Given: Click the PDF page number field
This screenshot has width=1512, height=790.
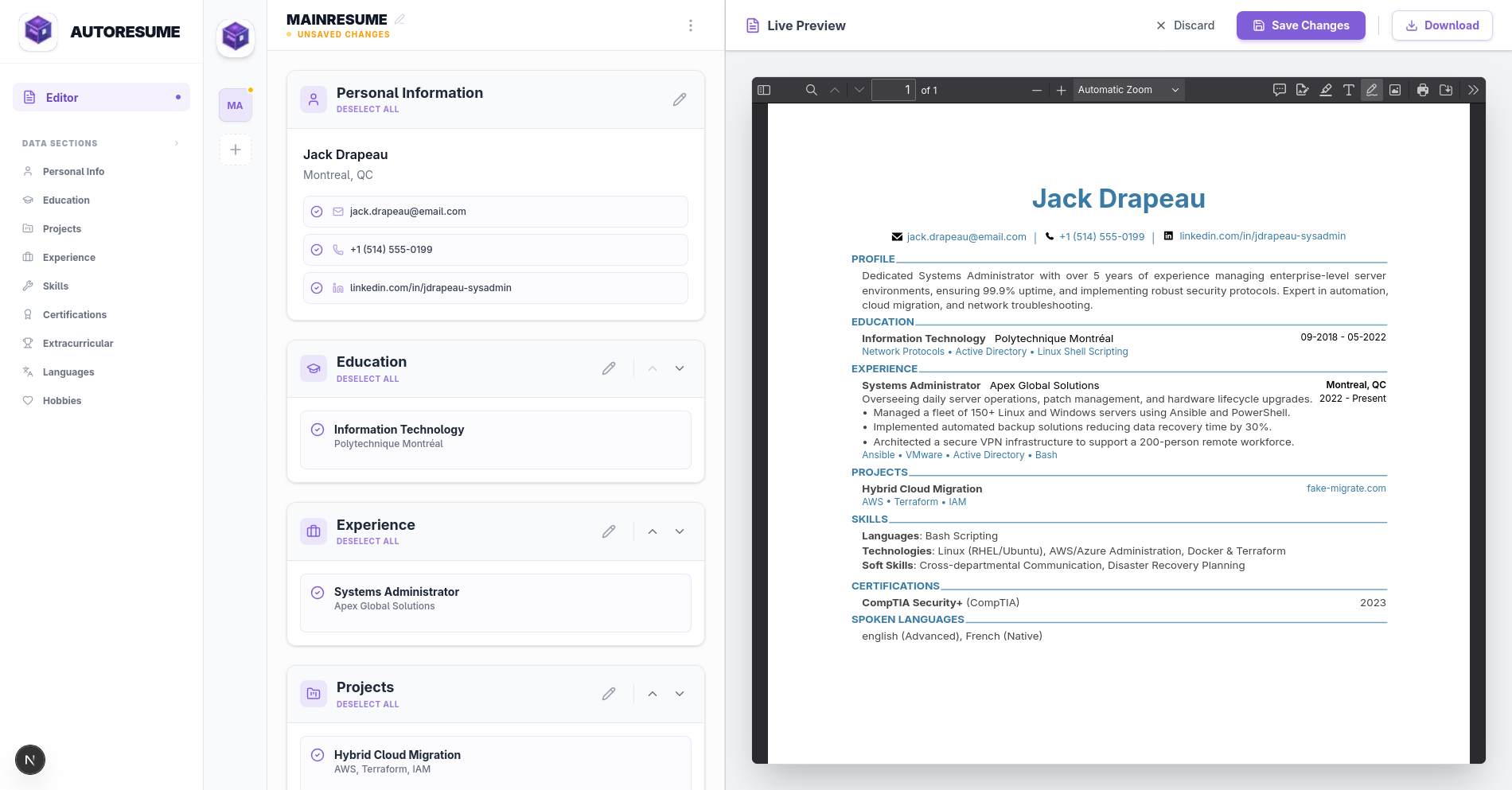Looking at the screenshot, I should point(893,90).
